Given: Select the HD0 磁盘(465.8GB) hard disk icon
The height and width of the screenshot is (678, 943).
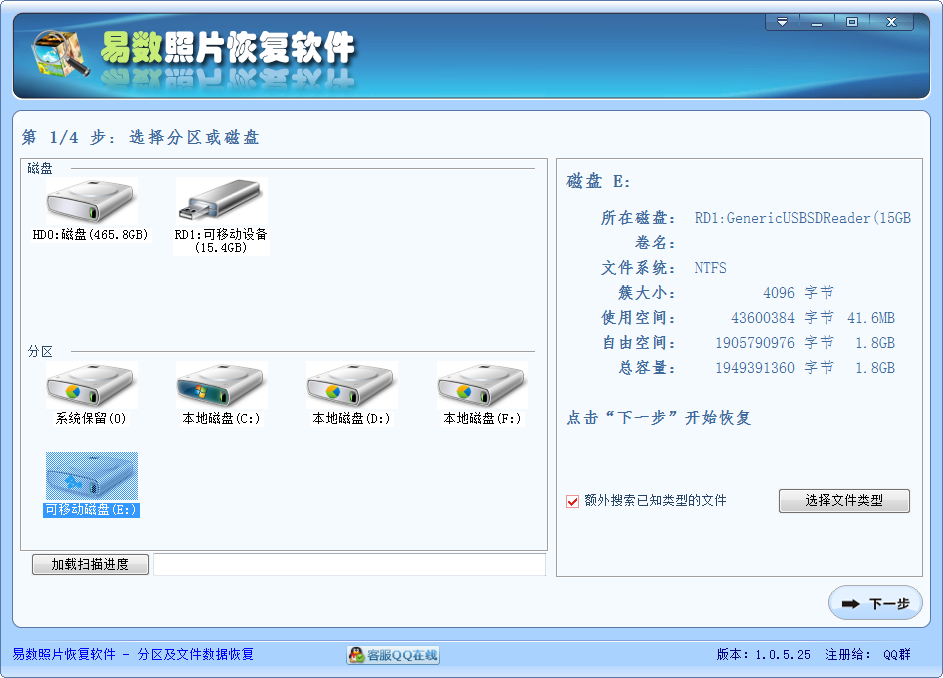Looking at the screenshot, I should coord(90,199).
